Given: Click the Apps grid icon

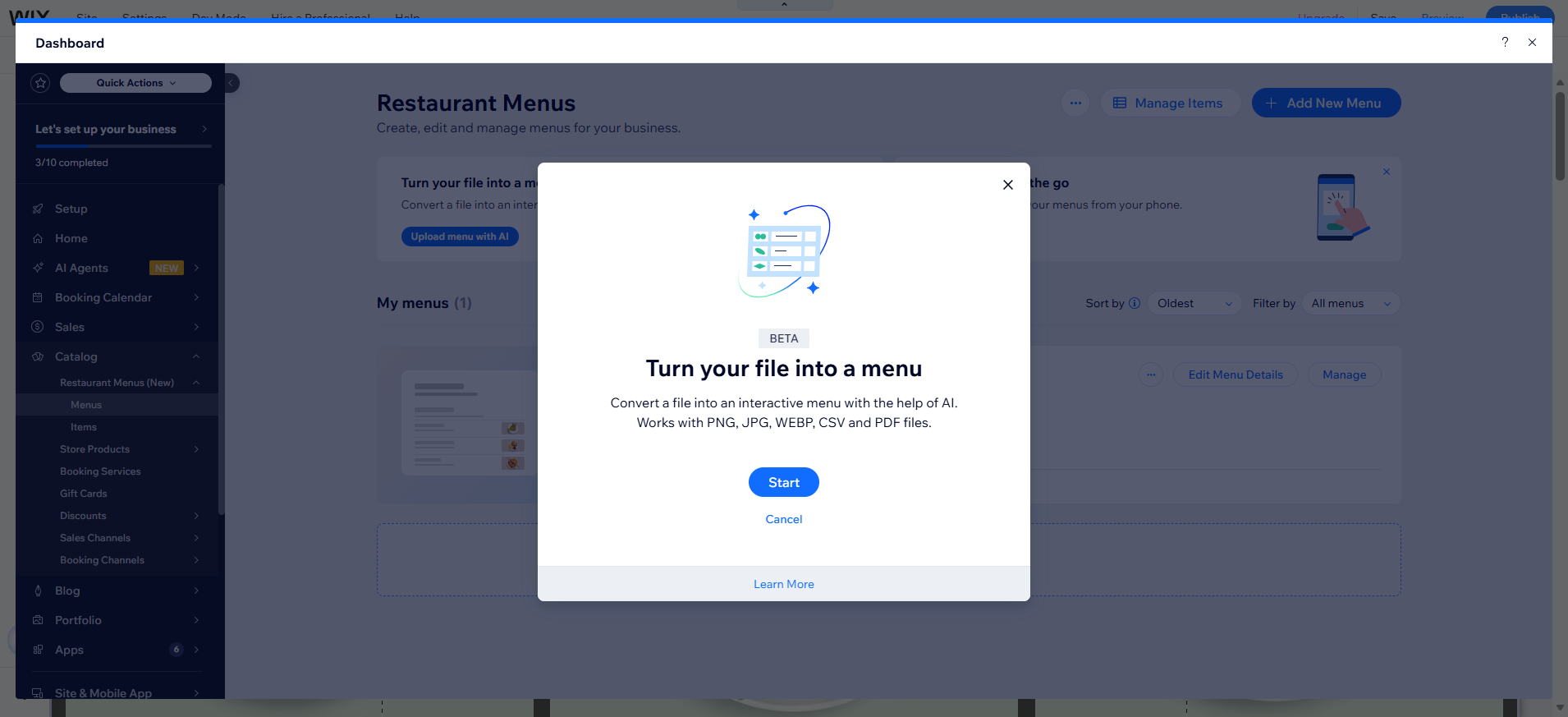Looking at the screenshot, I should [x=38, y=650].
